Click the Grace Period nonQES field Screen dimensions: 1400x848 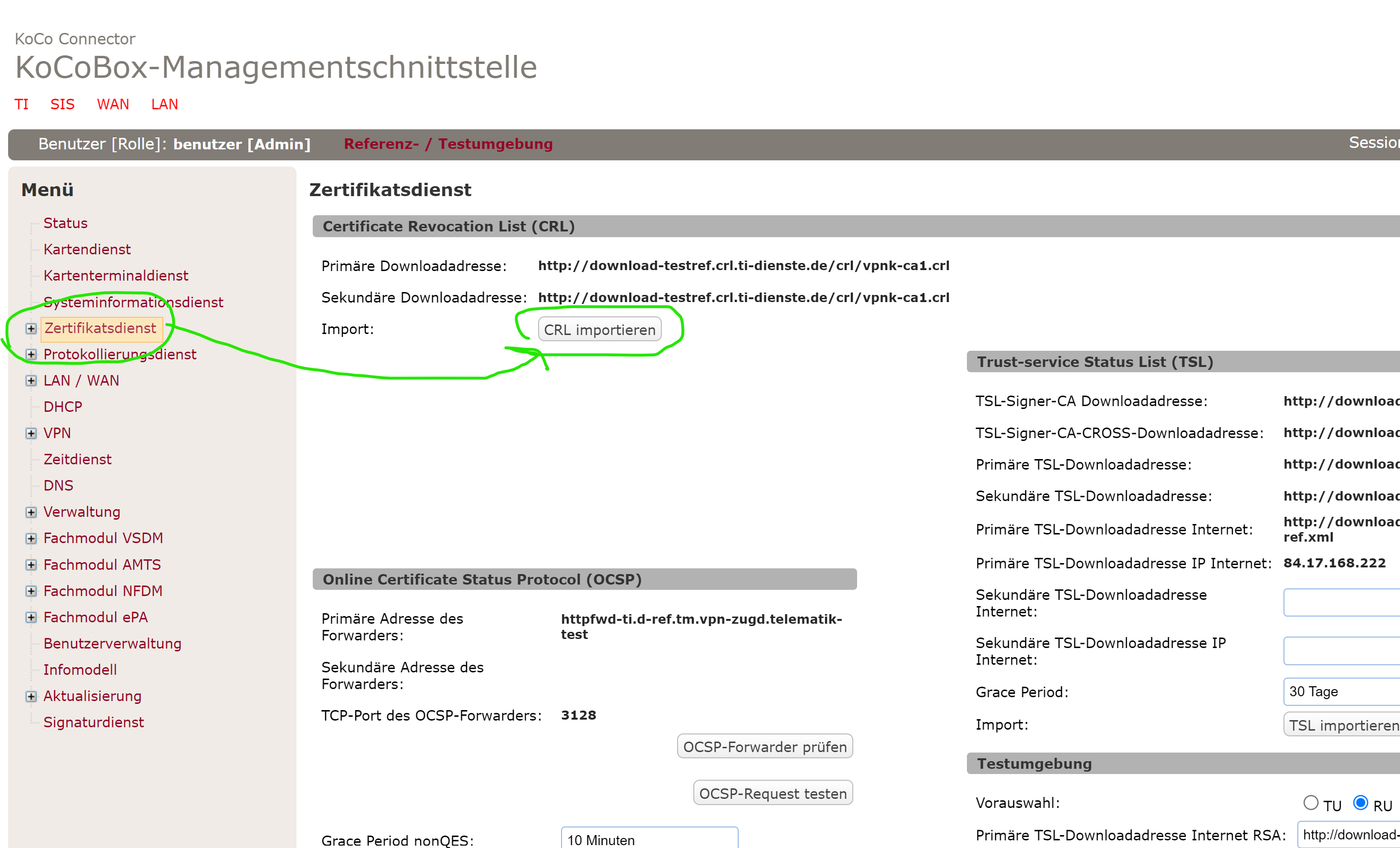649,839
